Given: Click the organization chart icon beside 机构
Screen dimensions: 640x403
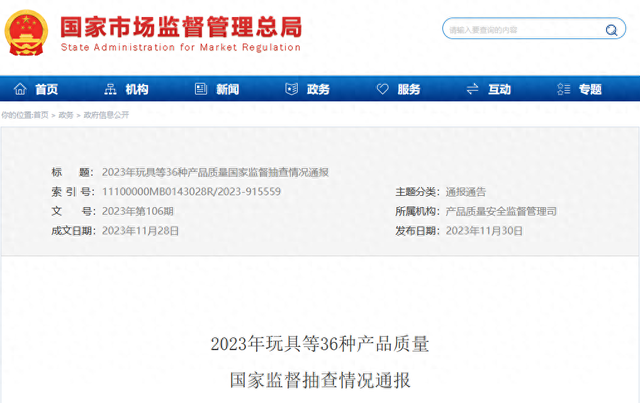Looking at the screenshot, I should [x=110, y=89].
